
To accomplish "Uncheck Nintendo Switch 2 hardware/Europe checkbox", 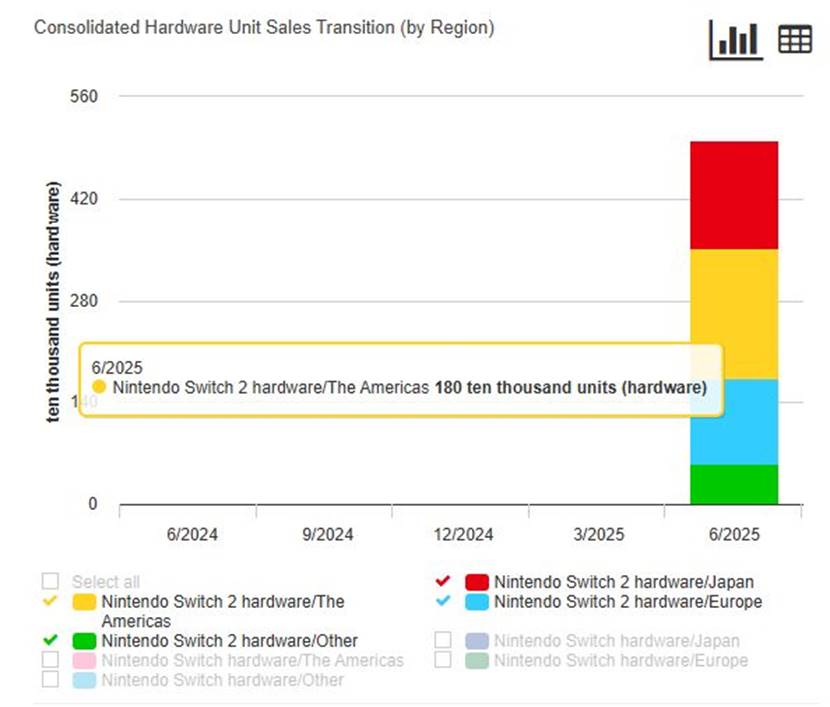I will [x=443, y=601].
